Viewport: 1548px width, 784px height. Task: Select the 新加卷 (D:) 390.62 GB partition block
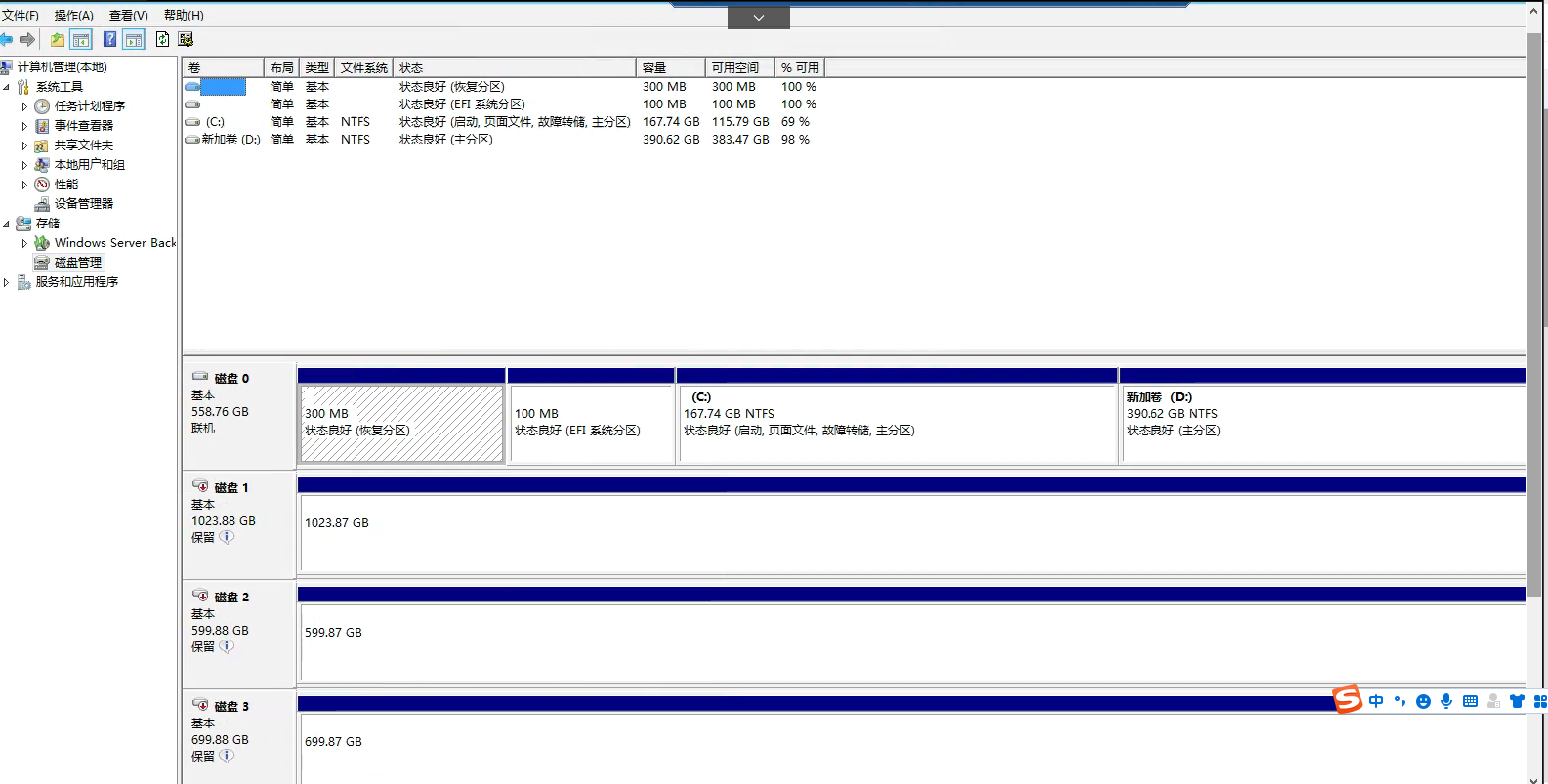pos(1323,423)
